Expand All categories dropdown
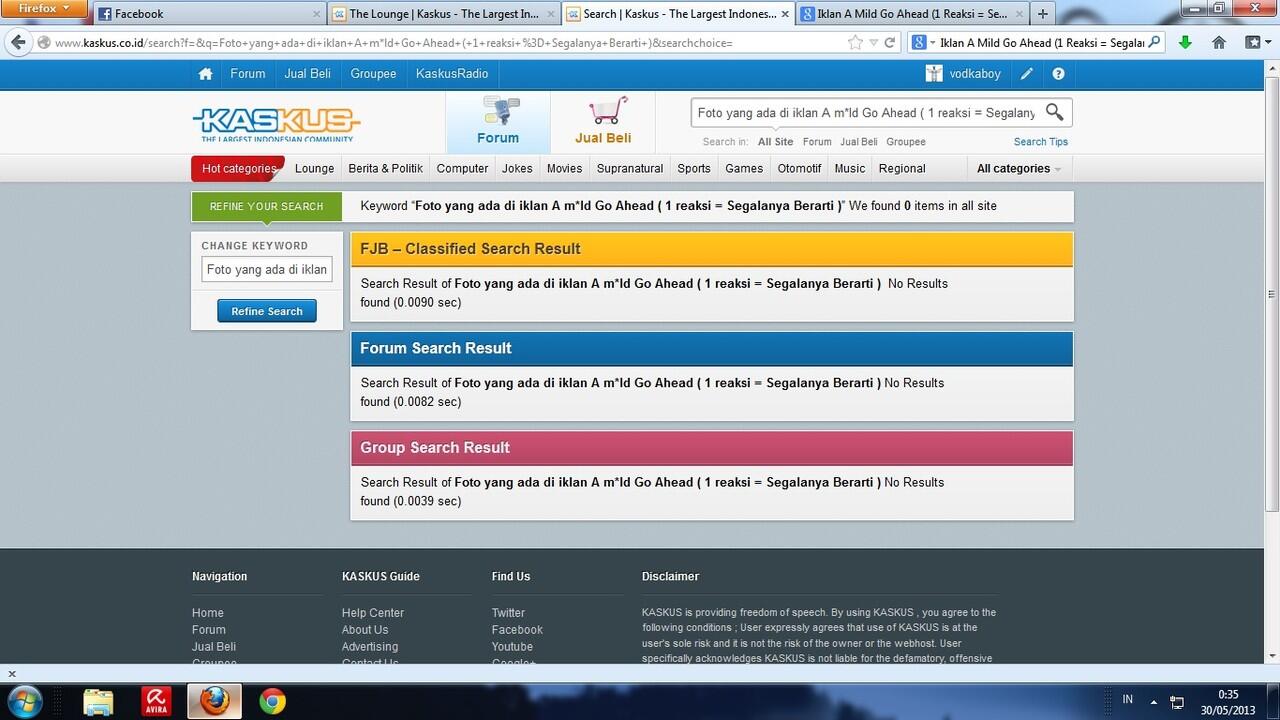This screenshot has height=720, width=1280. 1018,169
